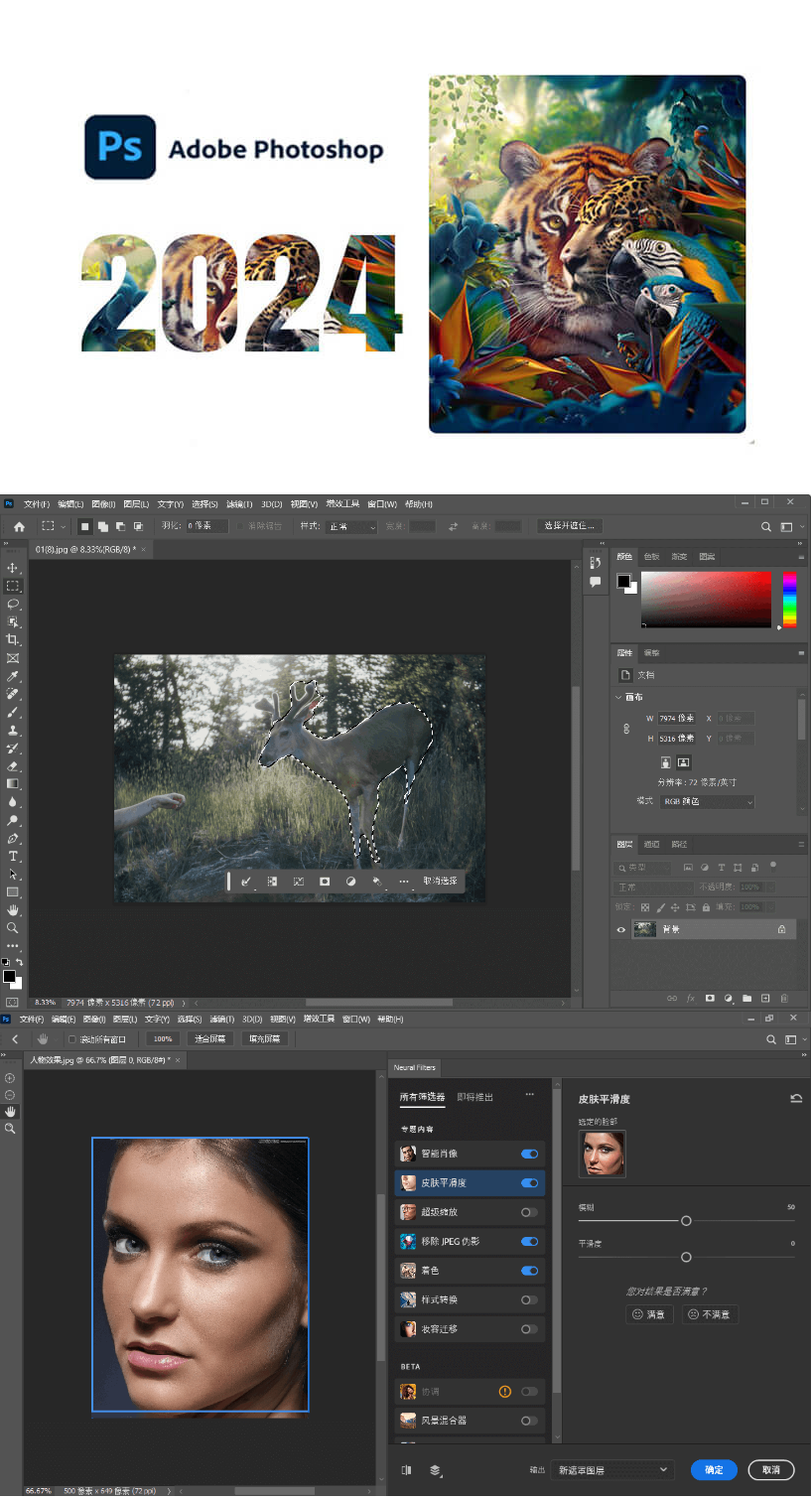Select the Horizontal Type tool
The width and height of the screenshot is (812, 1500).
coord(13,856)
